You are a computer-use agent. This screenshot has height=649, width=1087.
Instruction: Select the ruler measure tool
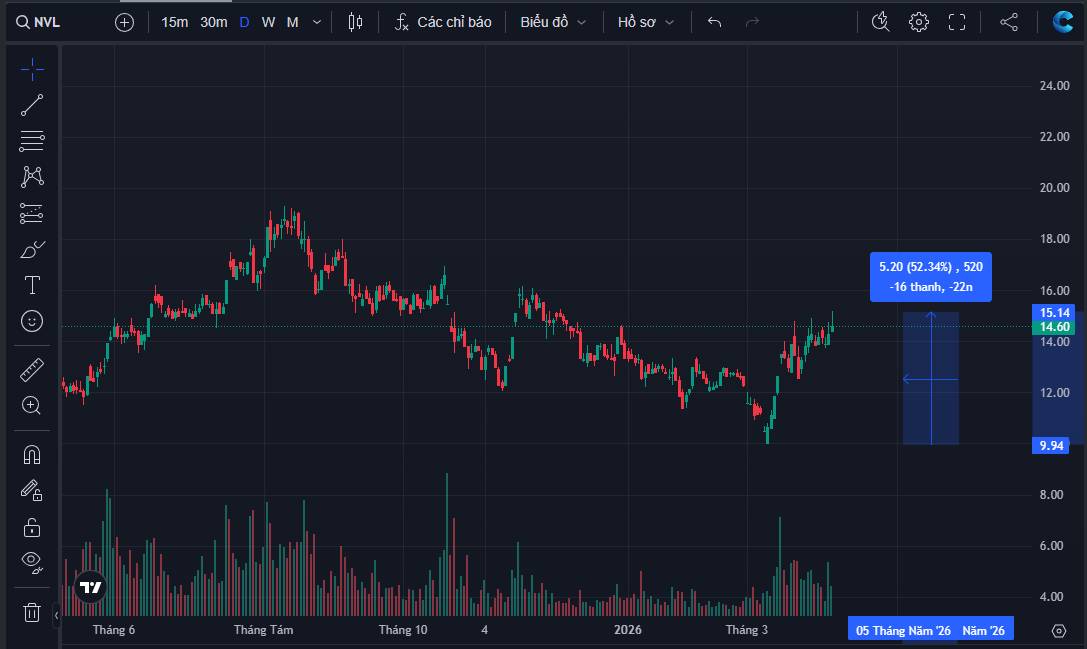pyautogui.click(x=32, y=370)
